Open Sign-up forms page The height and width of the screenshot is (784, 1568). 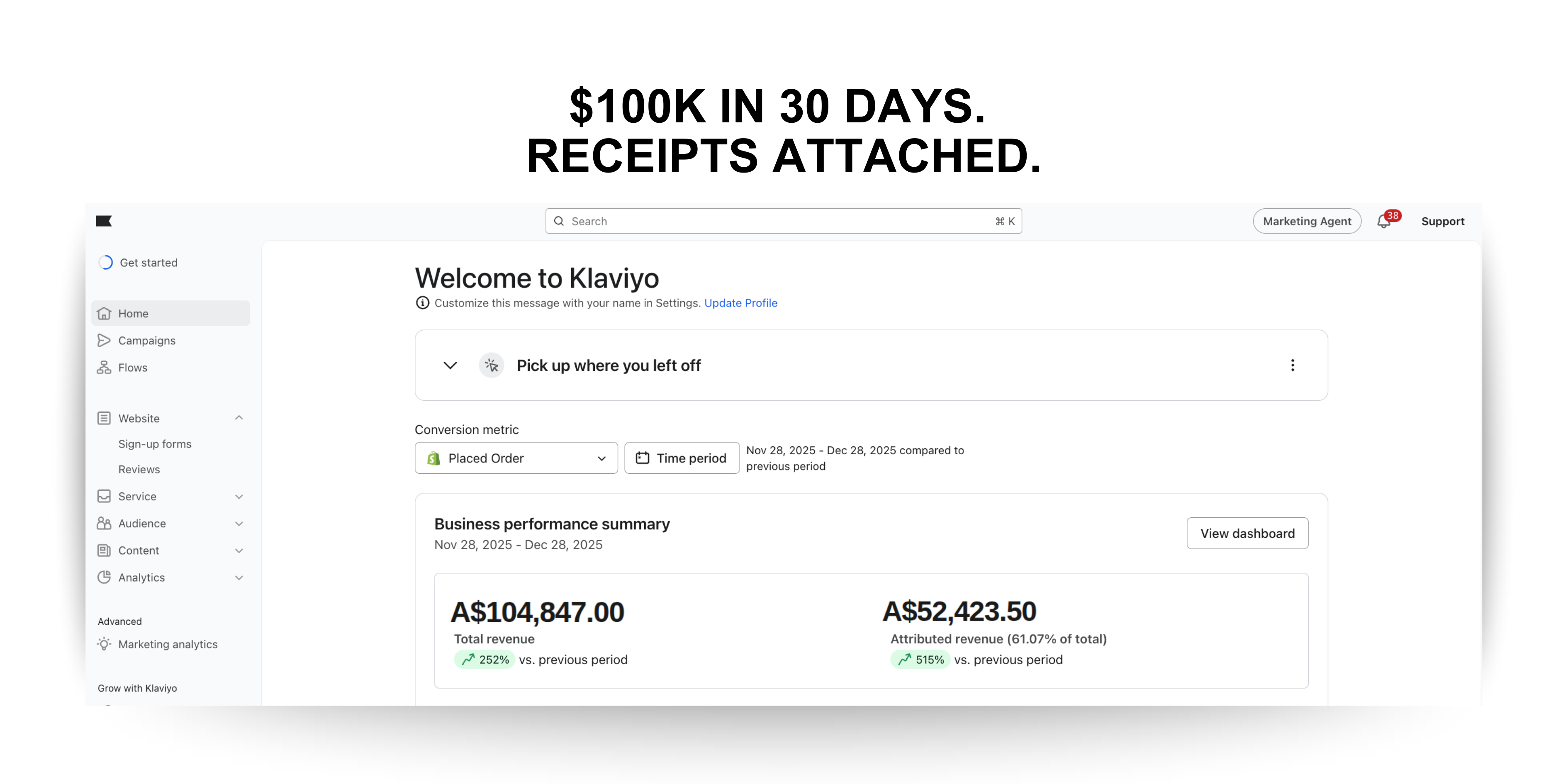click(155, 444)
